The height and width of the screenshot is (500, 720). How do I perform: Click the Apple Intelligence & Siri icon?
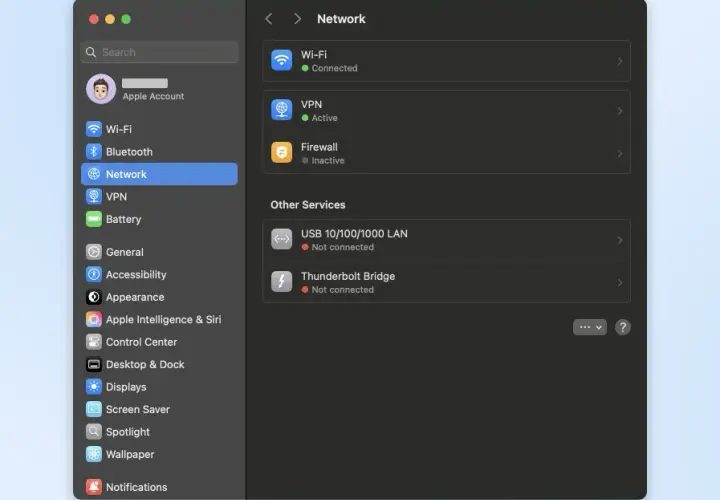tap(94, 319)
